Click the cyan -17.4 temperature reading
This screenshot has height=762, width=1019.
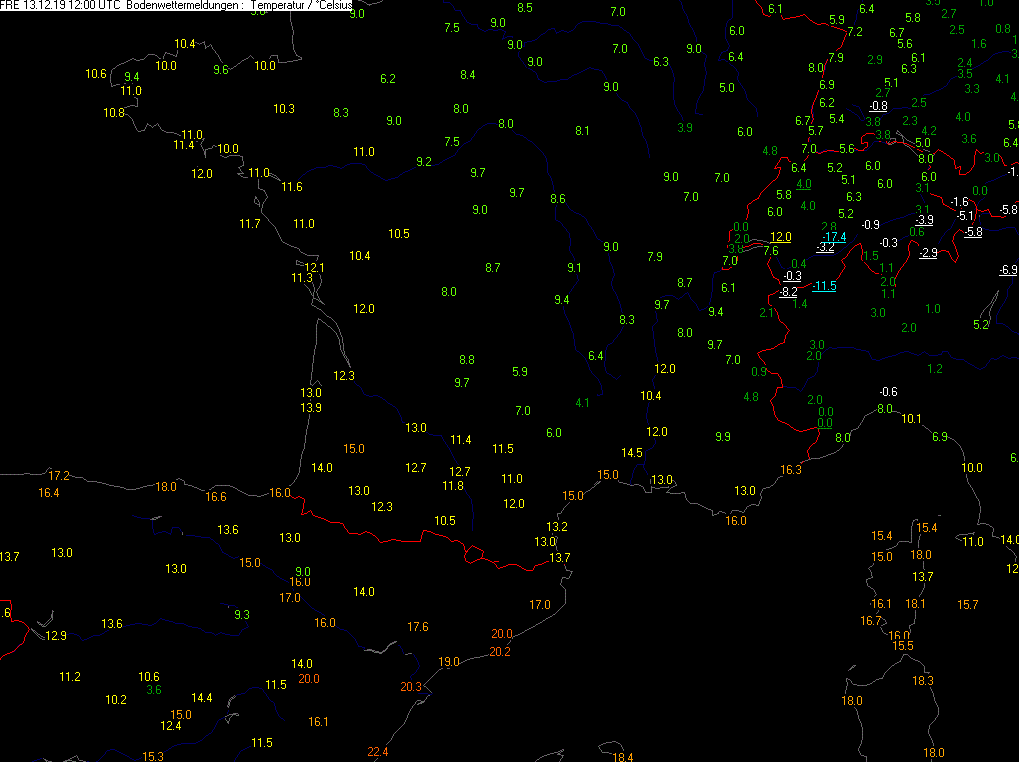[x=835, y=237]
